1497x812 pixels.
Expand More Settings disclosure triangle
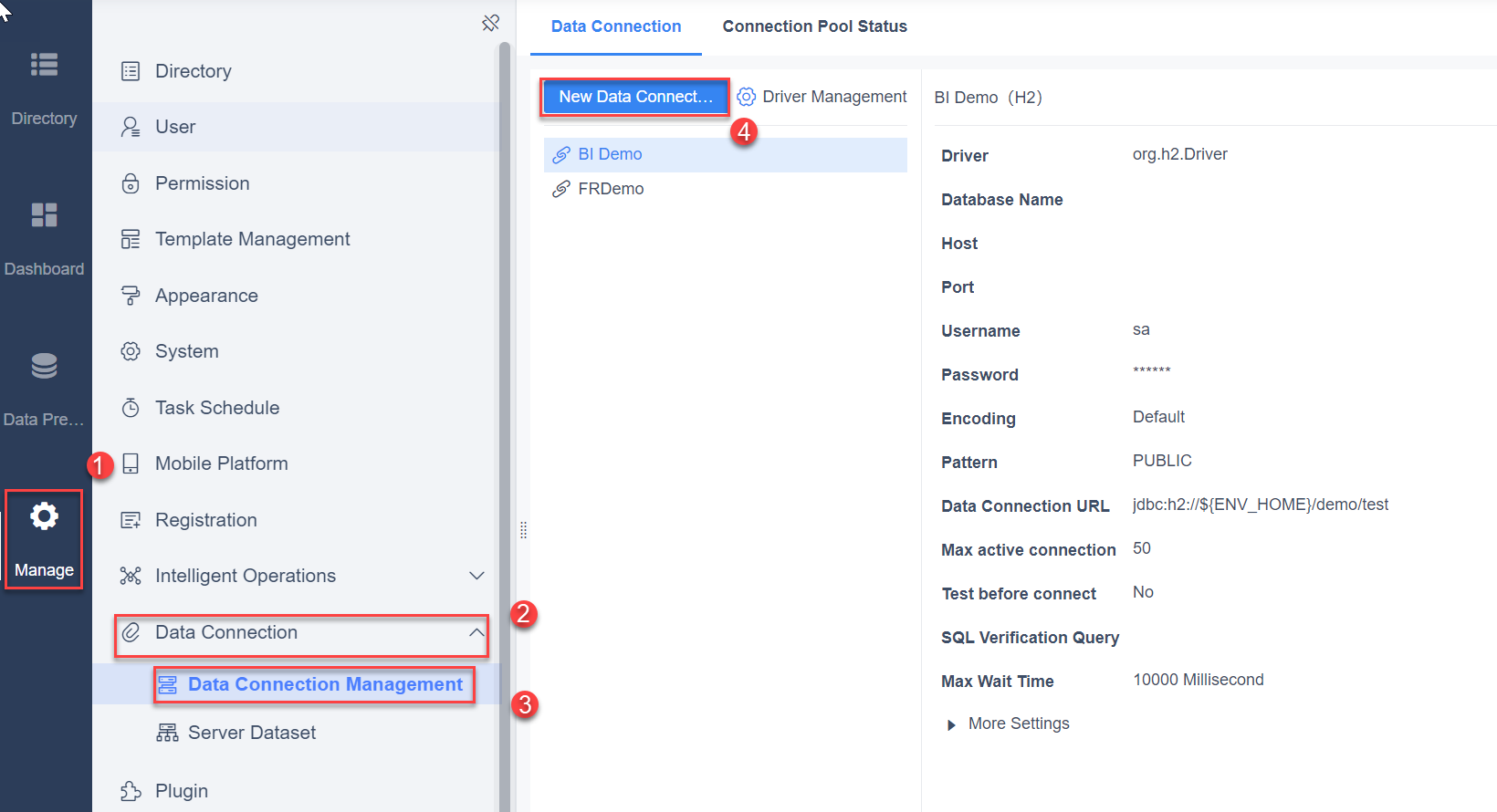[951, 724]
